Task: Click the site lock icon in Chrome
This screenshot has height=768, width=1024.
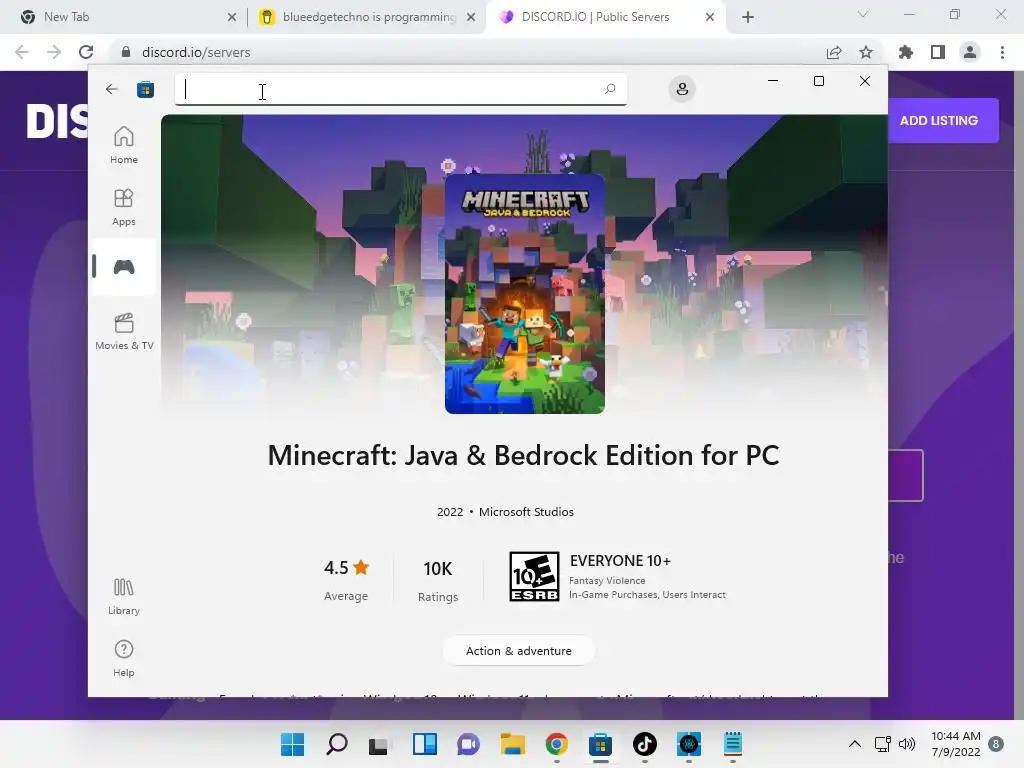Action: point(126,52)
